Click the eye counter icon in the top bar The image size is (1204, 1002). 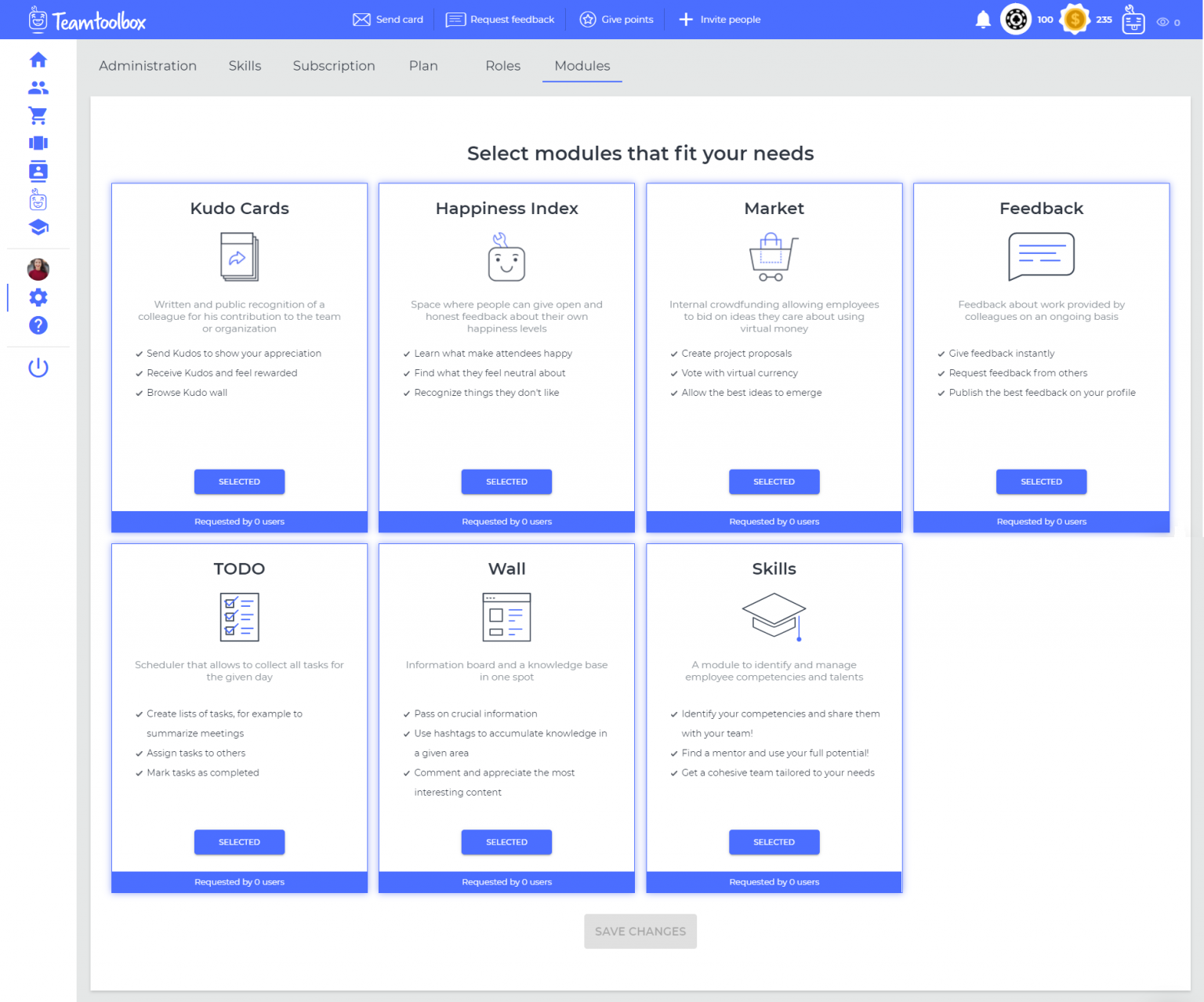(x=1163, y=22)
